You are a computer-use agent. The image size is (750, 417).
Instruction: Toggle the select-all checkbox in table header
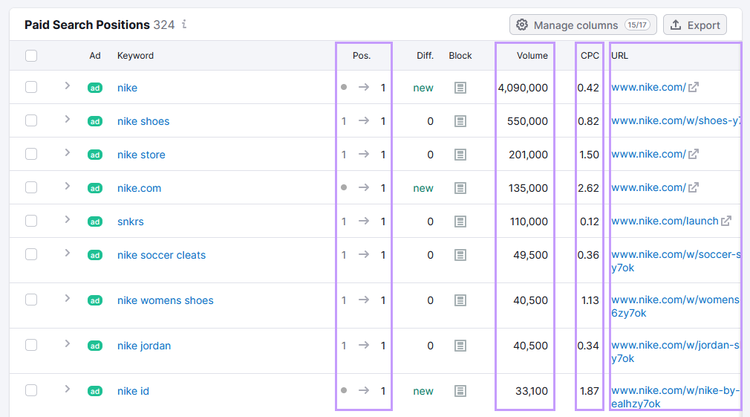click(31, 56)
